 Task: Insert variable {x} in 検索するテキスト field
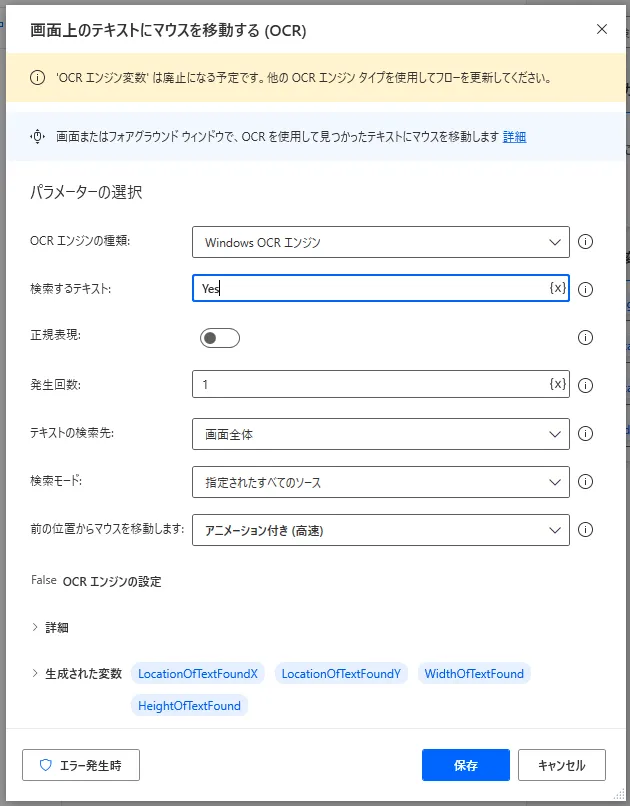[x=558, y=288]
